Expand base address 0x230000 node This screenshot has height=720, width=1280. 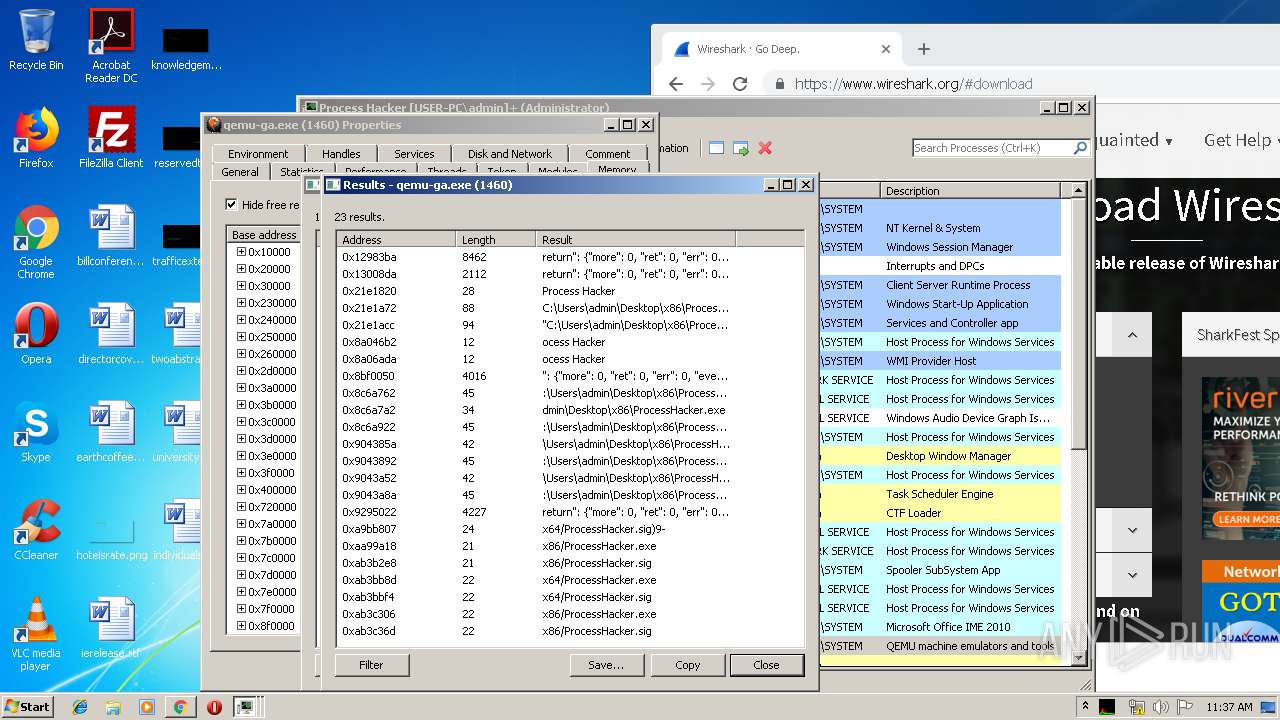pyautogui.click(x=241, y=303)
